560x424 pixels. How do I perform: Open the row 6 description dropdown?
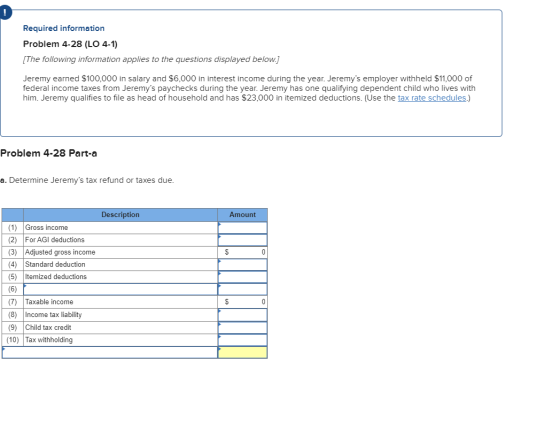tap(120, 289)
